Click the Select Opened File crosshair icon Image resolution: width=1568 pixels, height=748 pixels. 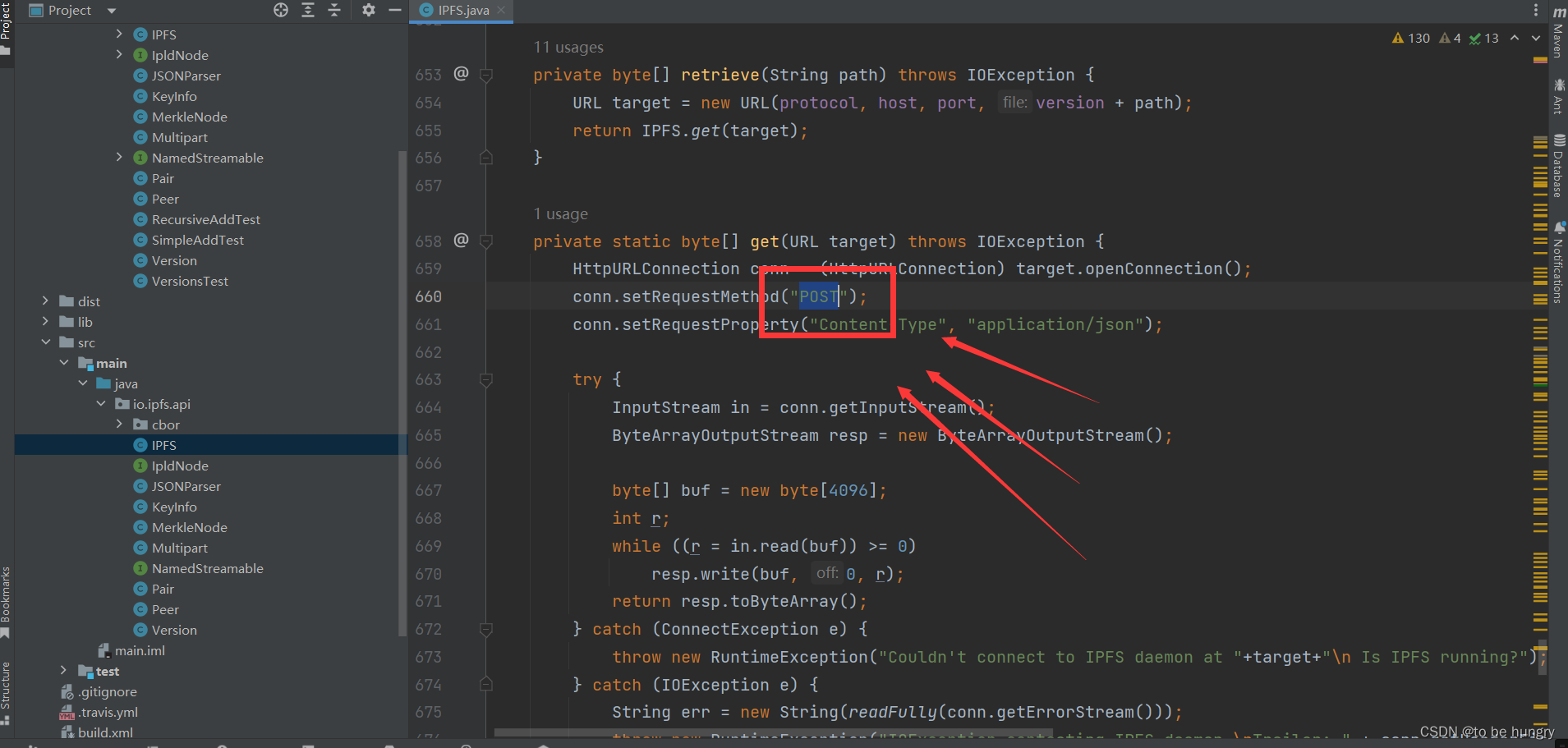tap(281, 10)
